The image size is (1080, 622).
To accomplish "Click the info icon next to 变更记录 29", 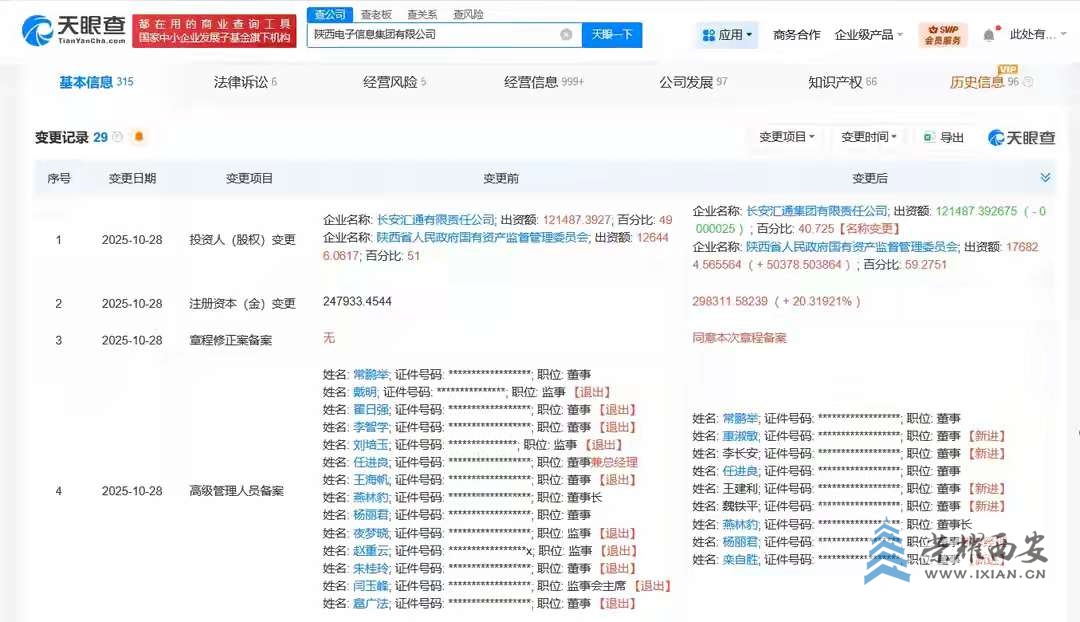I will coord(118,137).
